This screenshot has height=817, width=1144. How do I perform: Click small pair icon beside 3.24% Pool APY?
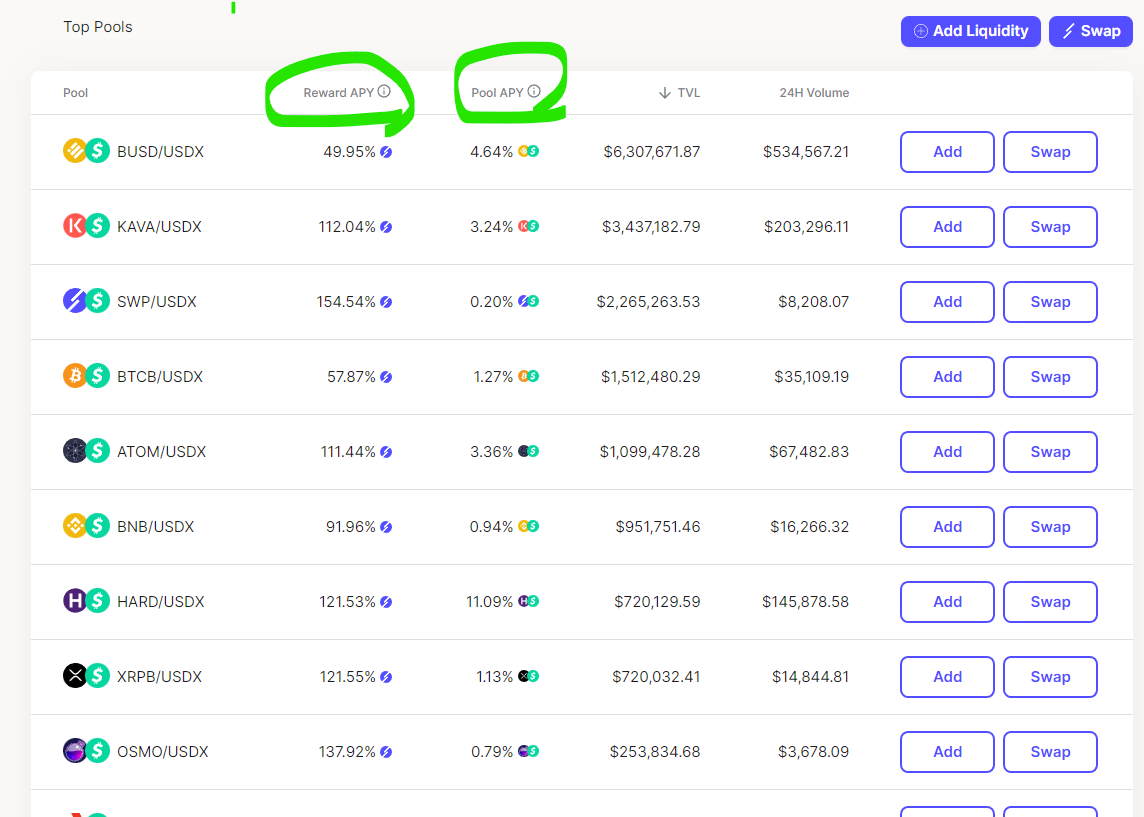pos(528,226)
